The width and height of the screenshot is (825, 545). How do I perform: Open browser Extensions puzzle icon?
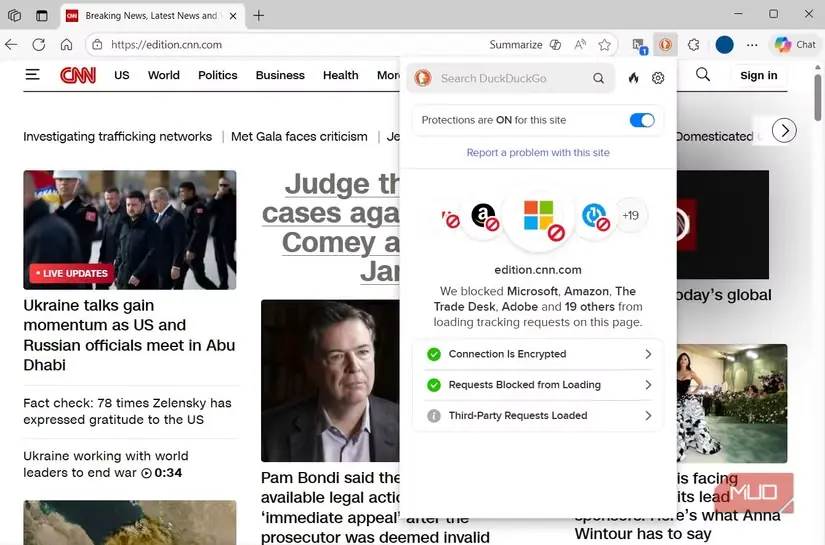pos(693,45)
